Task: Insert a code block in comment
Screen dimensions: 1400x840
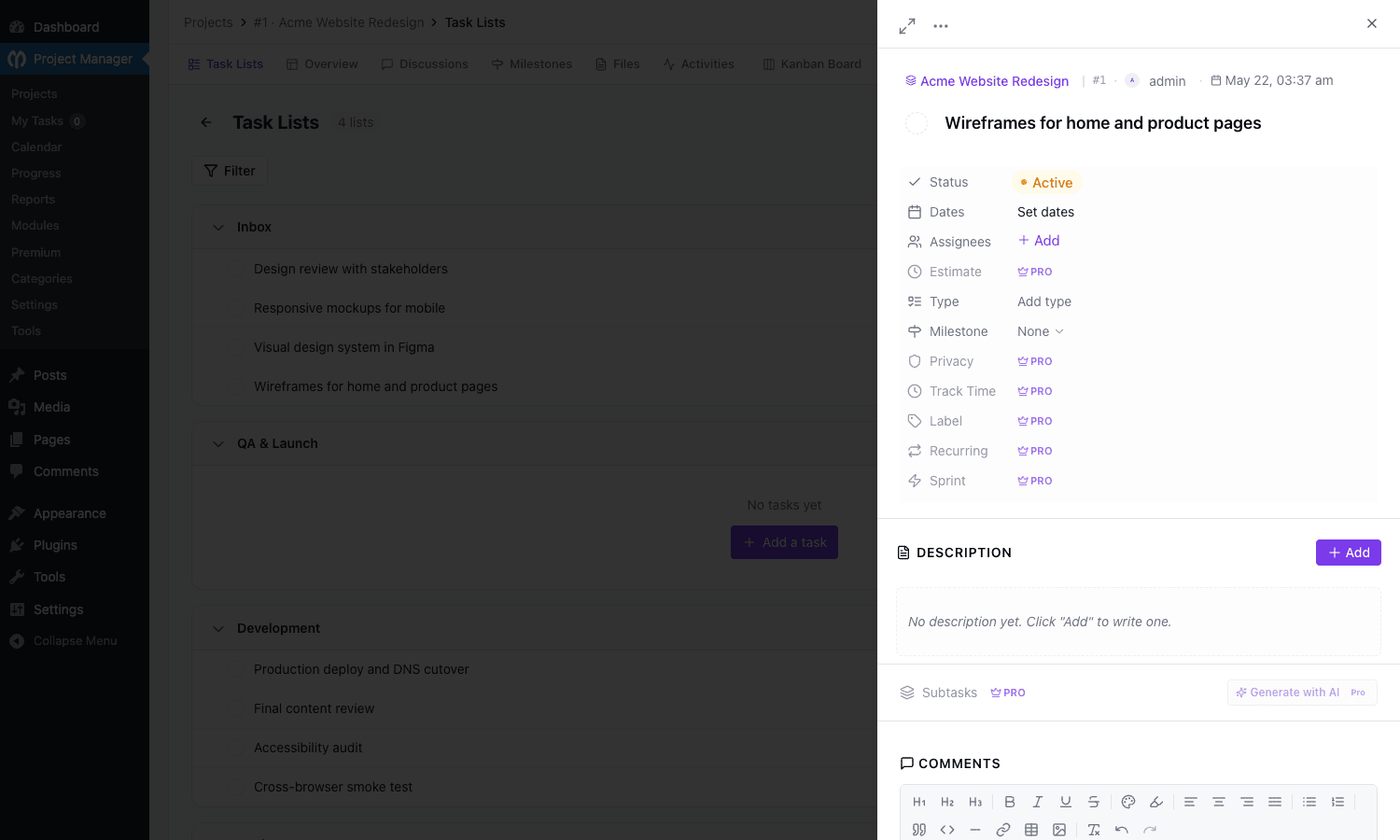Action: pos(947,830)
